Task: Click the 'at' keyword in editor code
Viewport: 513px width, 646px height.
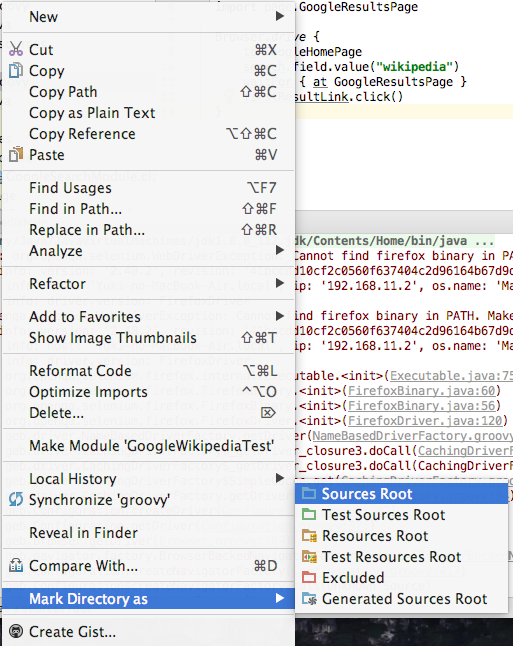Action: pos(320,82)
